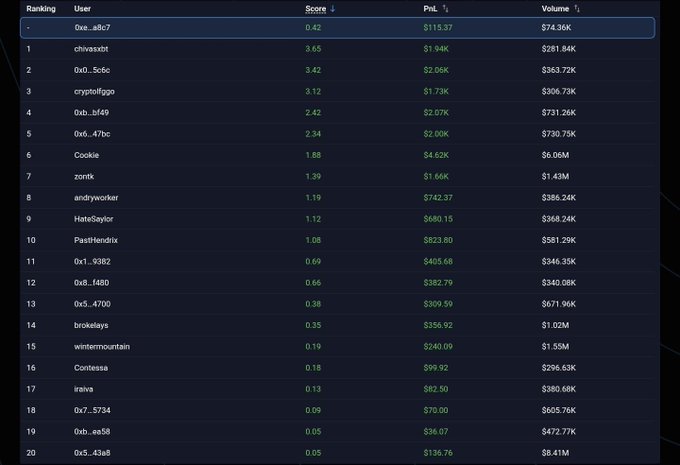Open user 0x5...43a8 row
The width and height of the screenshot is (680, 465).
(x=337, y=453)
